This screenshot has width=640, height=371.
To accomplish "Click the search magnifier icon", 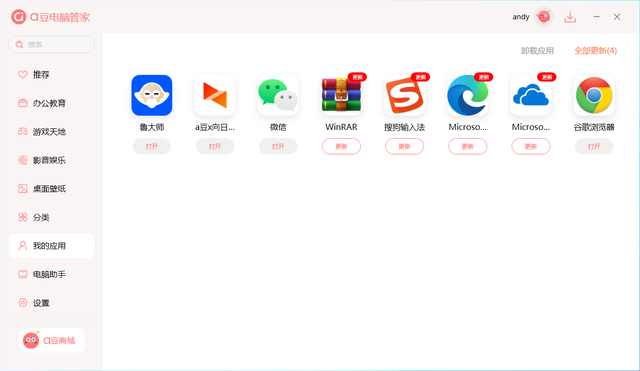I will click(19, 44).
